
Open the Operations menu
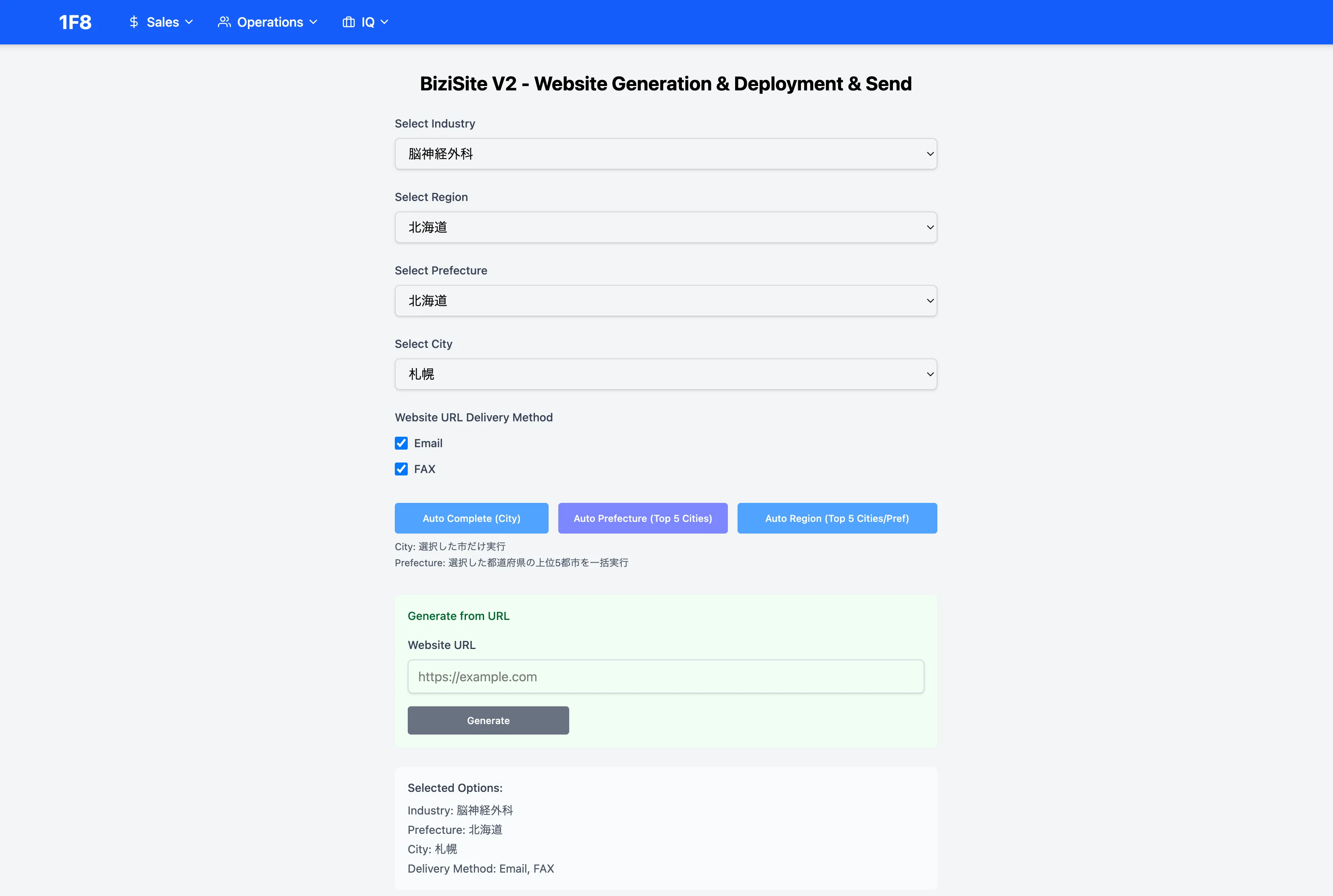point(270,22)
